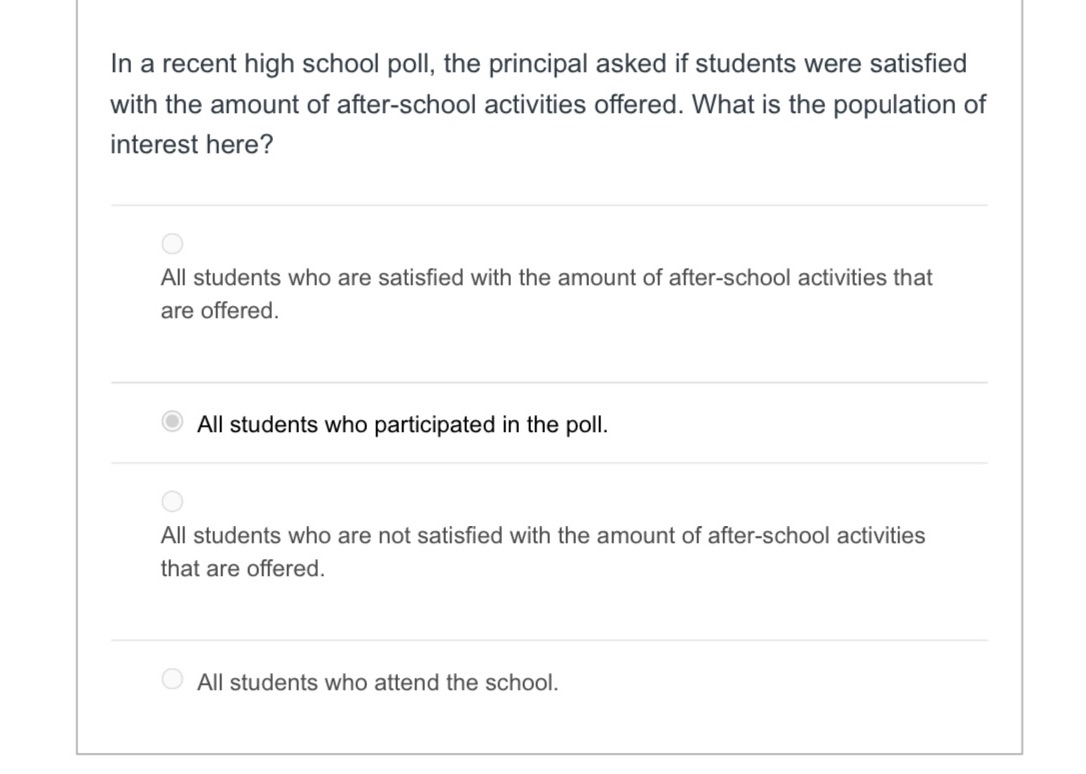Select radio button above 'All students who are not satisfied'
1086x774 pixels.
[173, 501]
